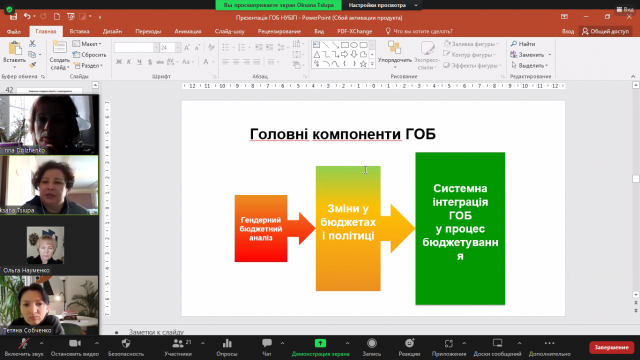Click the Find (Найти) magnifier icon
The image size is (640, 360).
514,44
